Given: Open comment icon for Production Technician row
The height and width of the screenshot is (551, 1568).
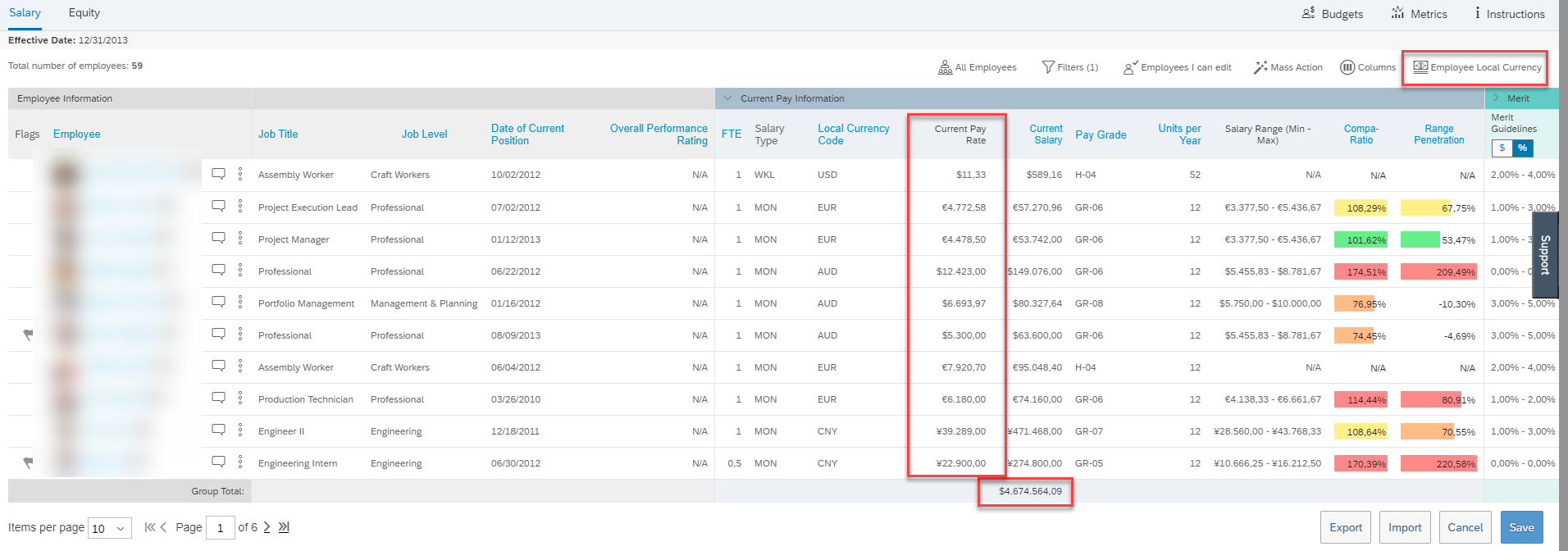Looking at the screenshot, I should (x=219, y=398).
